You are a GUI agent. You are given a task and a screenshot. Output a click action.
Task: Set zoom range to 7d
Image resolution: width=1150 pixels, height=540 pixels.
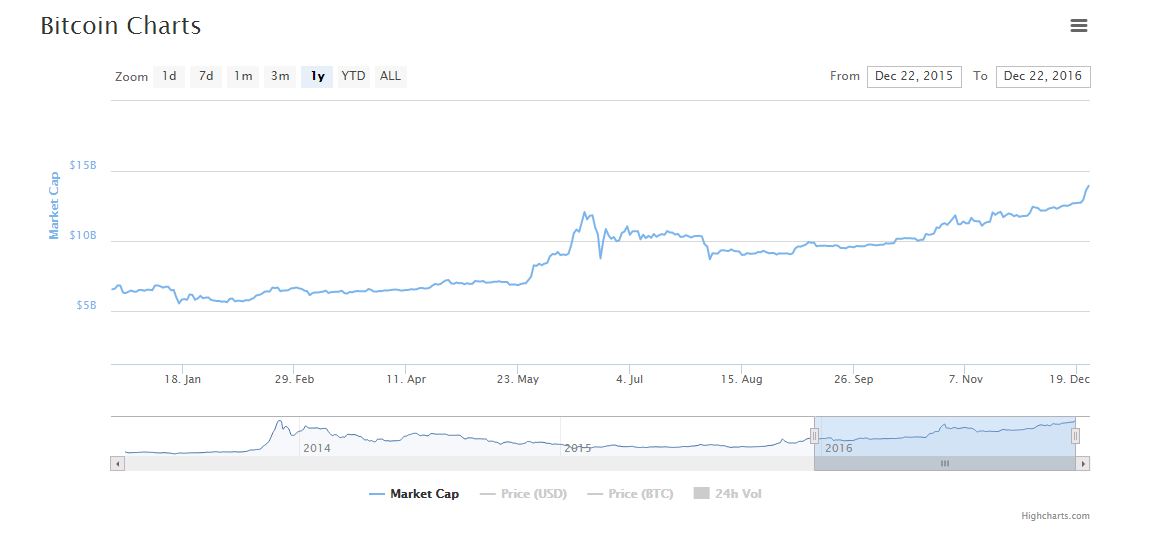(x=206, y=76)
